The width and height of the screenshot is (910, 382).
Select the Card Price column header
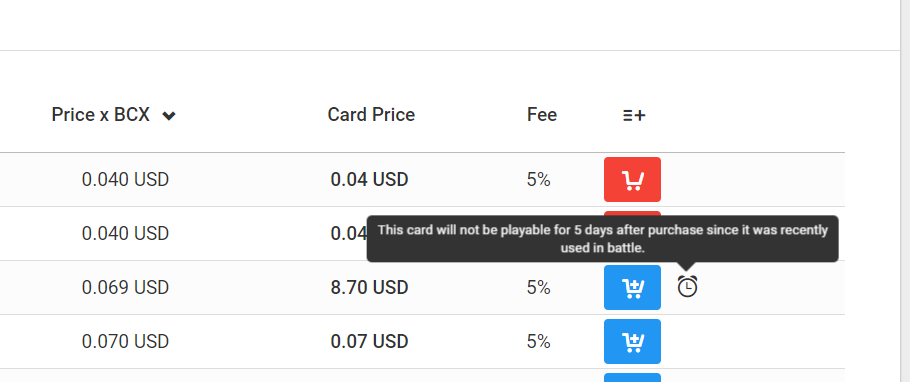click(x=371, y=115)
